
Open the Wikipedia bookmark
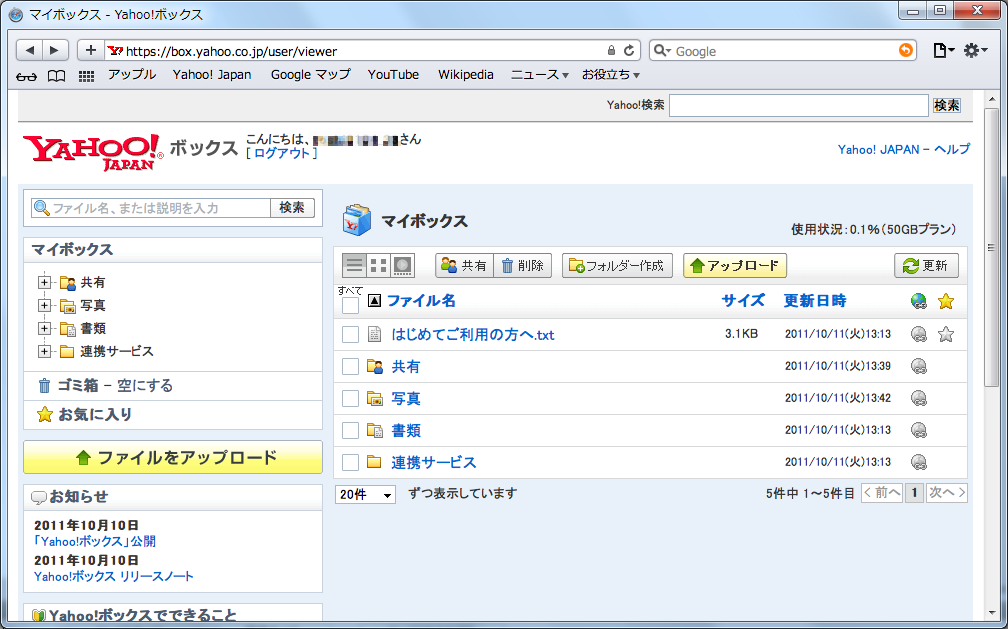[x=466, y=75]
